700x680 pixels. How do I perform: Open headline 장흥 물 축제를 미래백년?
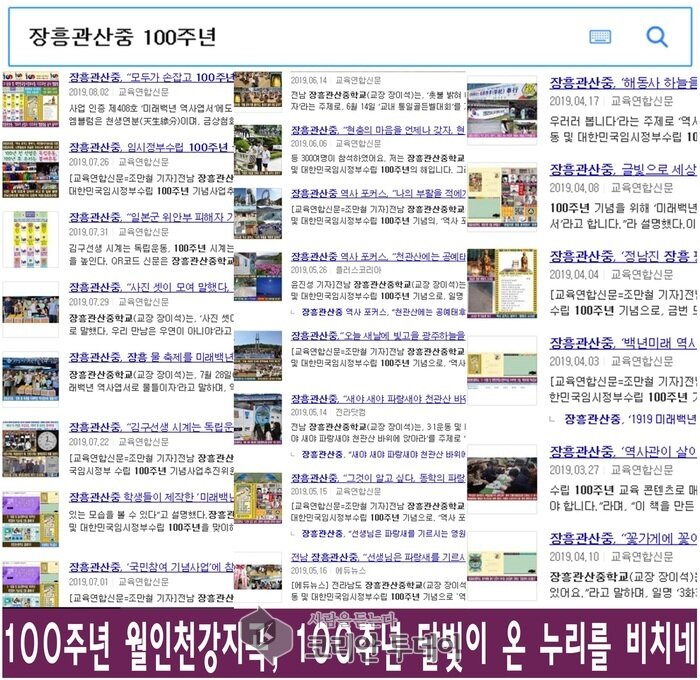151,357
